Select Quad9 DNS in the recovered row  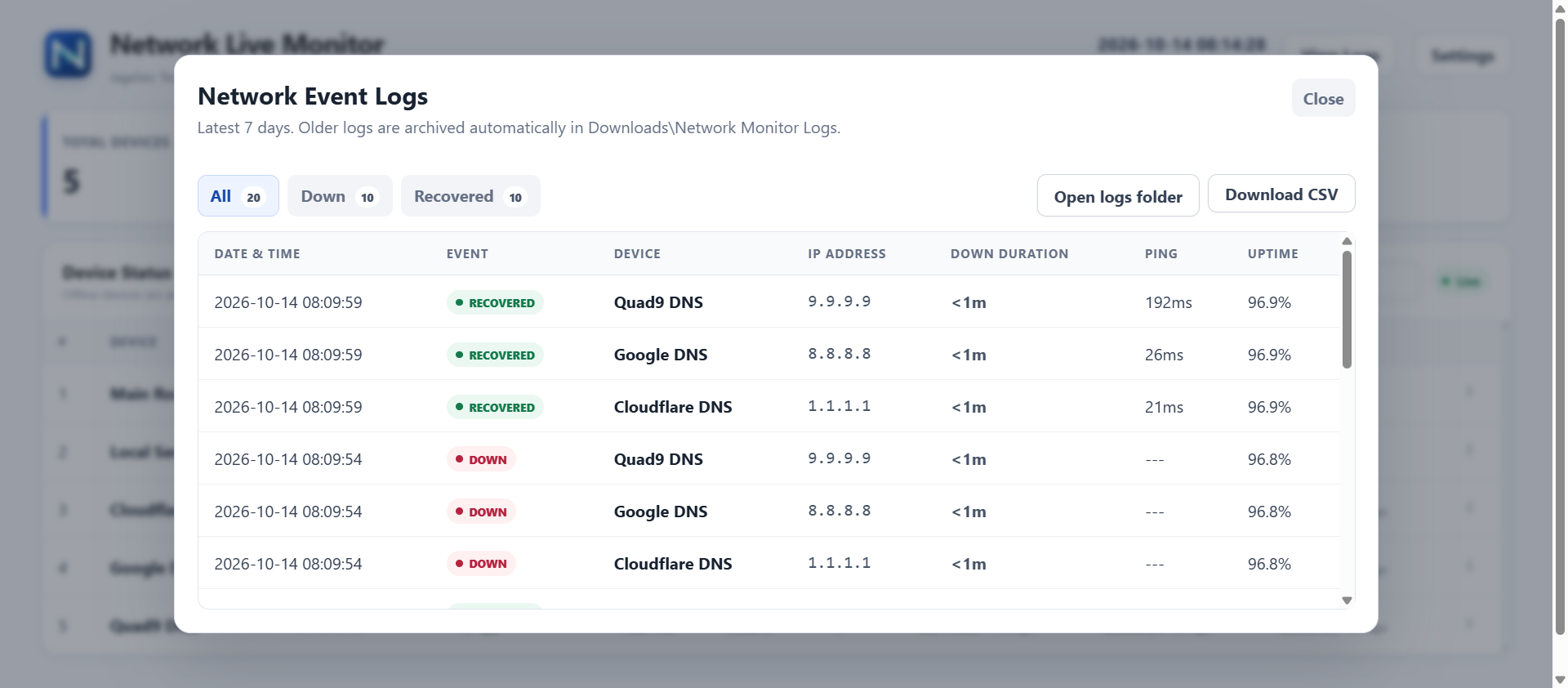click(x=658, y=302)
